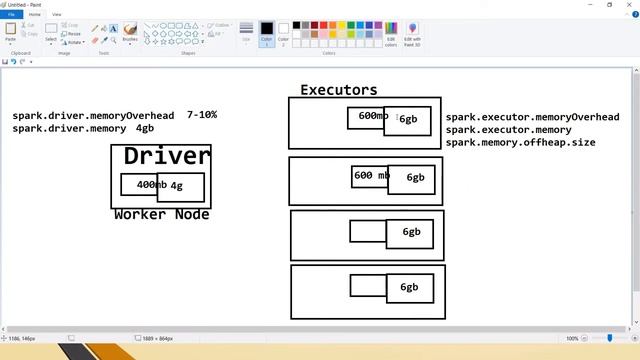Viewport: 640px width, 360px height.
Task: Click the Resize button
Action: (71, 34)
